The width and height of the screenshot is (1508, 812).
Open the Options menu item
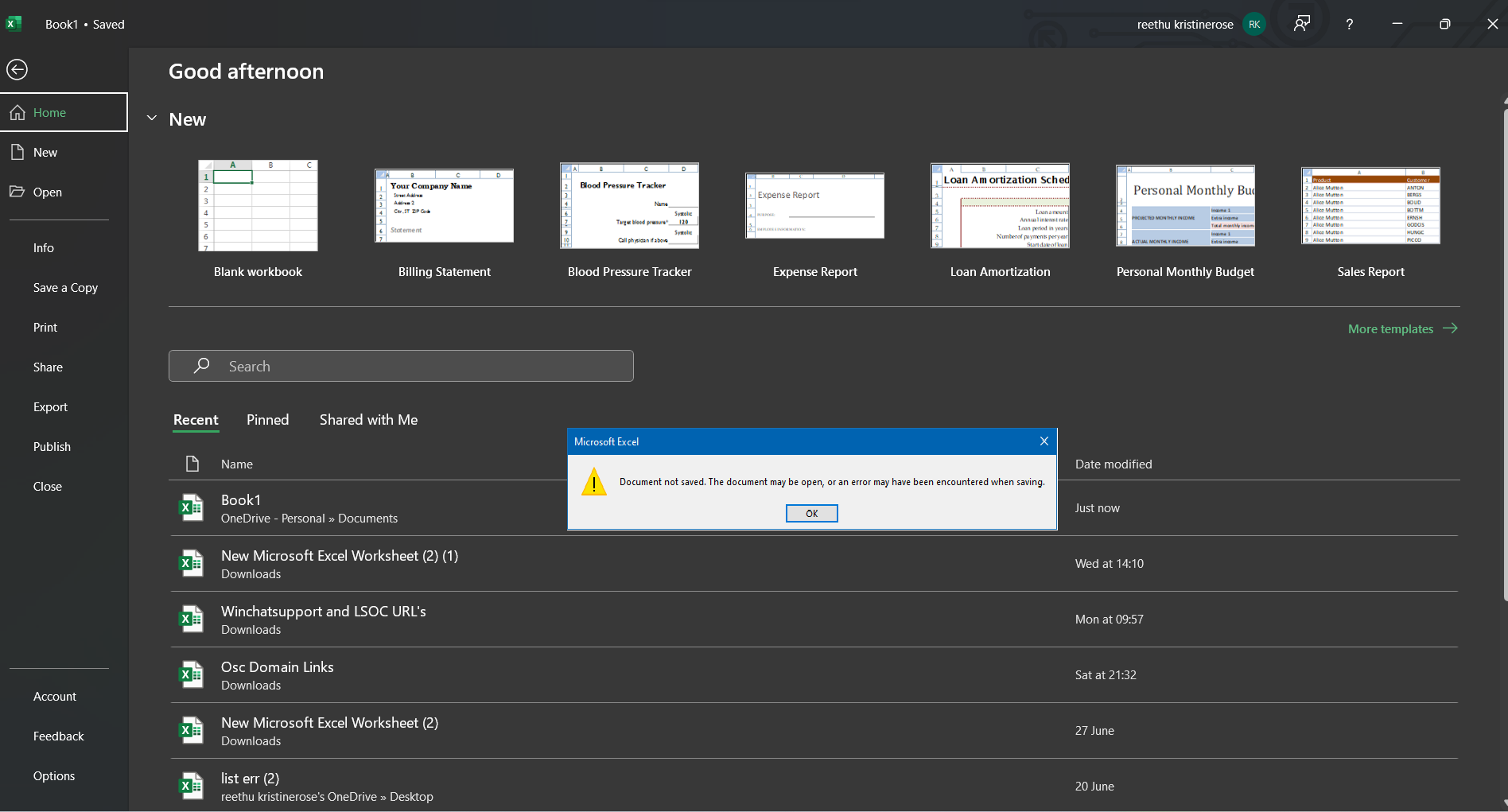click(x=54, y=776)
